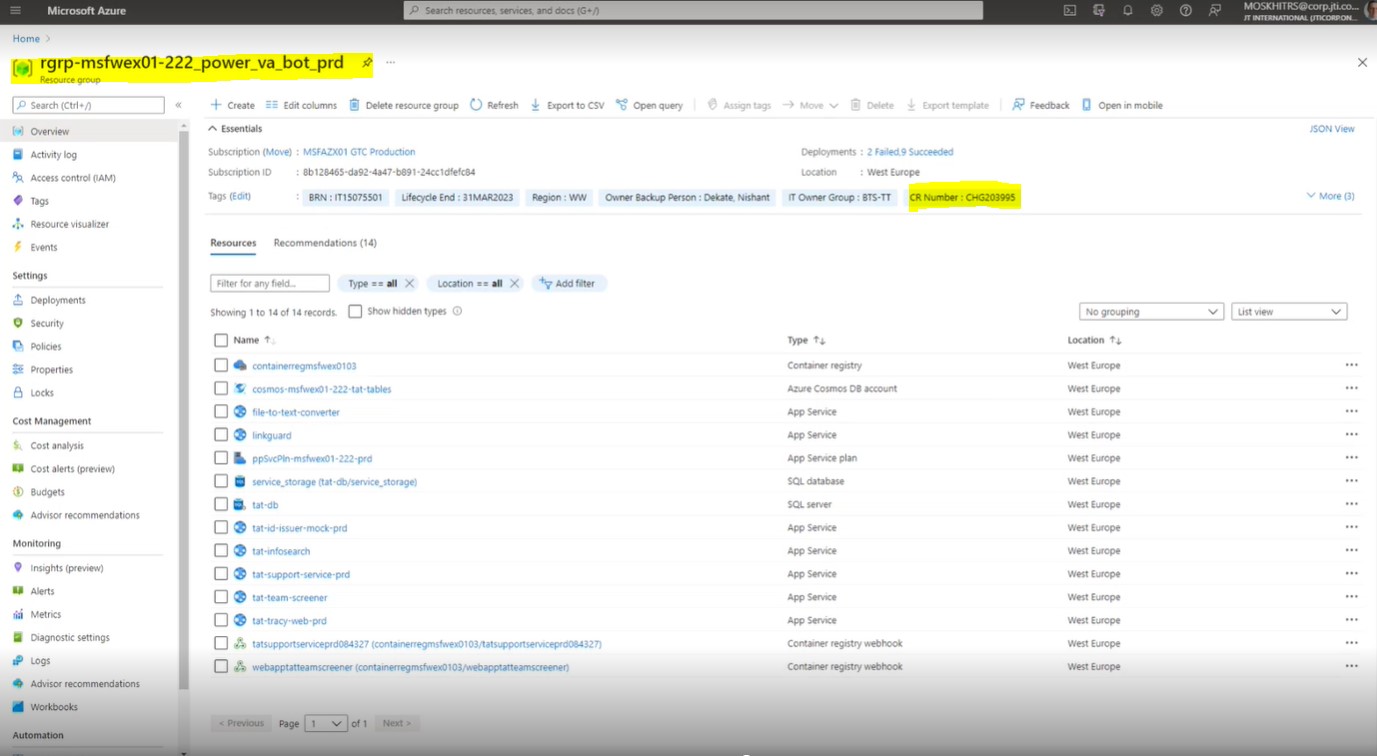Open the 2 Failed,9 Succeeded deployments link
The height and width of the screenshot is (756, 1377).
pos(910,152)
